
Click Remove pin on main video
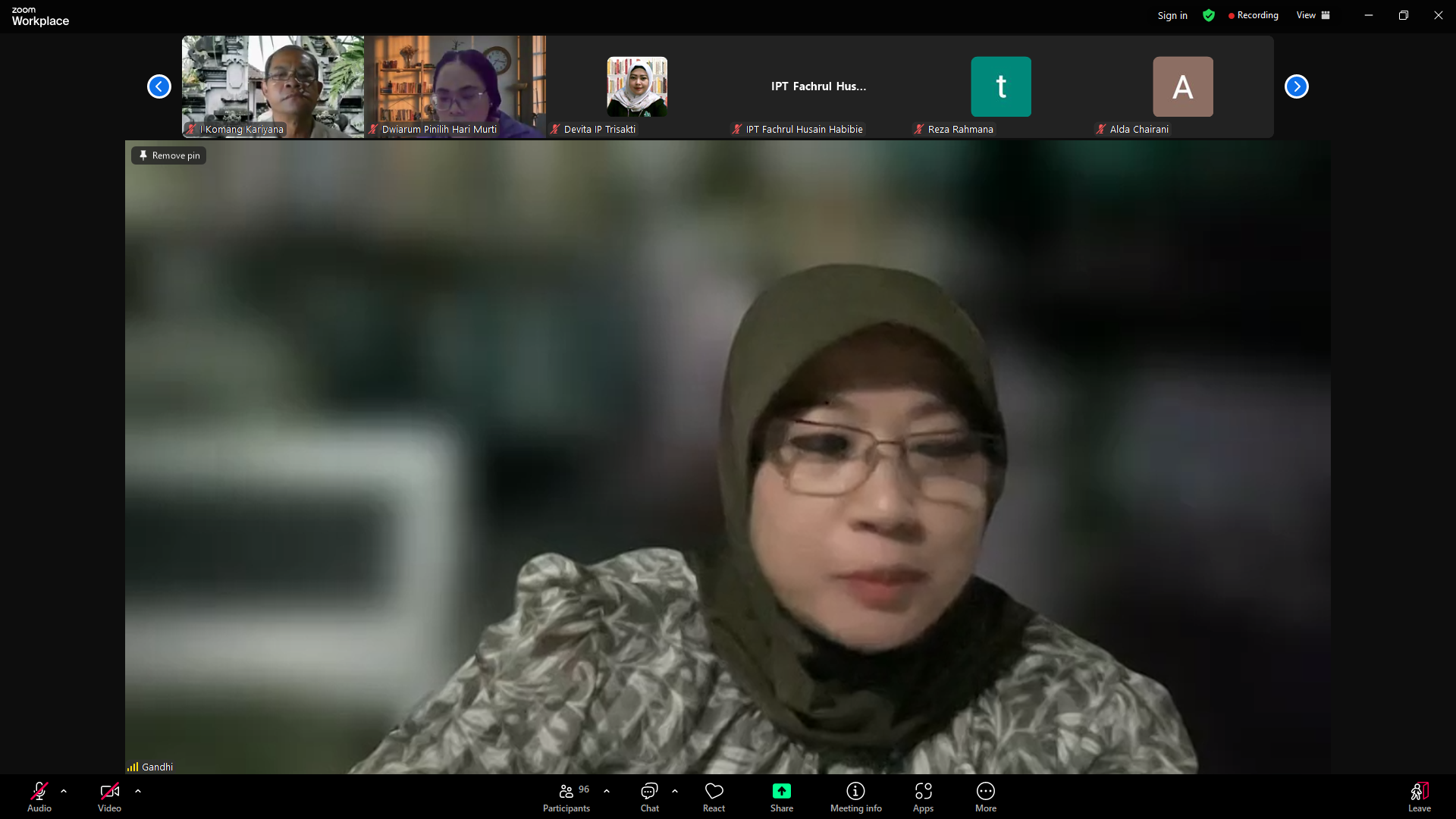pyautogui.click(x=169, y=155)
